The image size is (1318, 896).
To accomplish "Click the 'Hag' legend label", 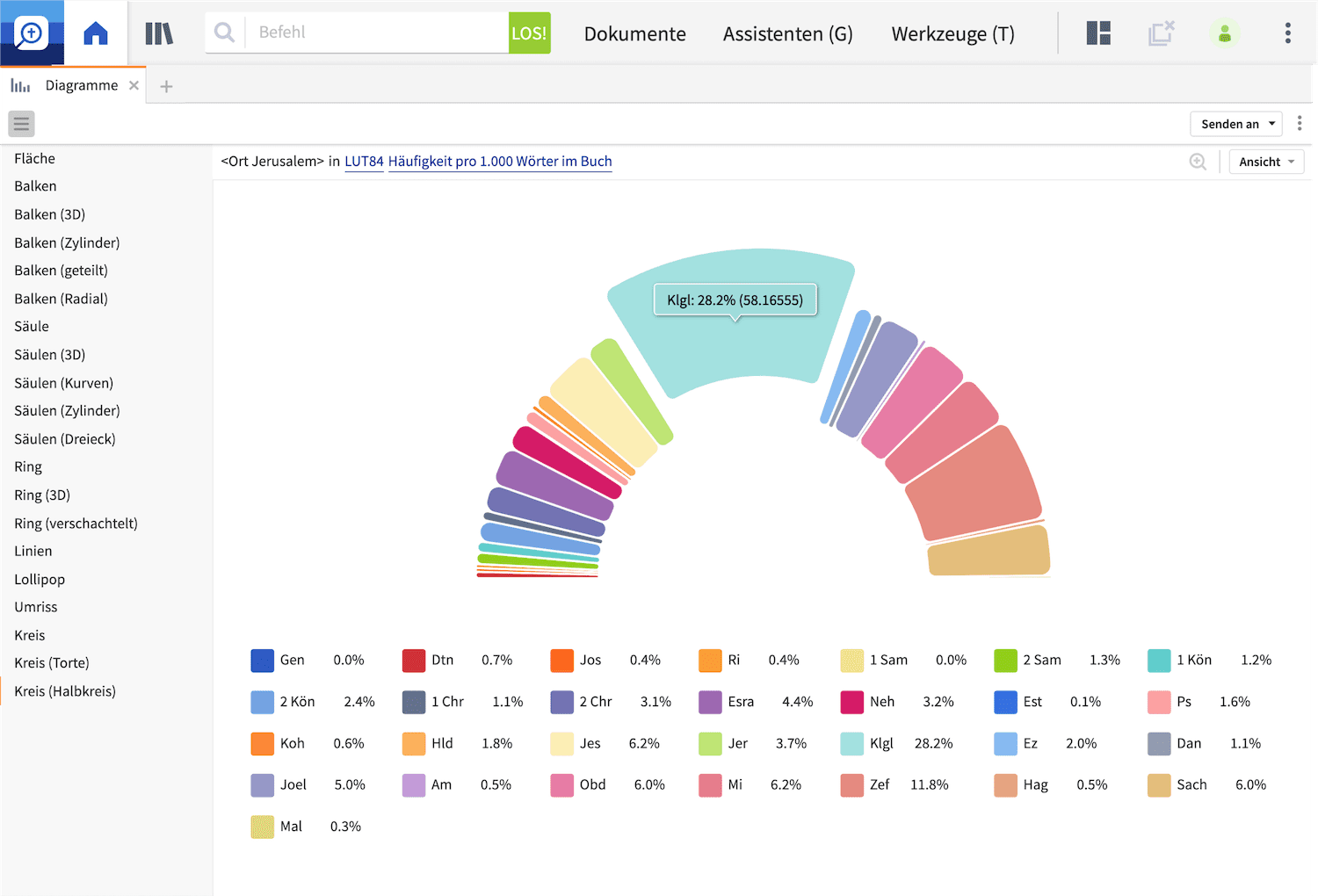I will tap(1036, 785).
